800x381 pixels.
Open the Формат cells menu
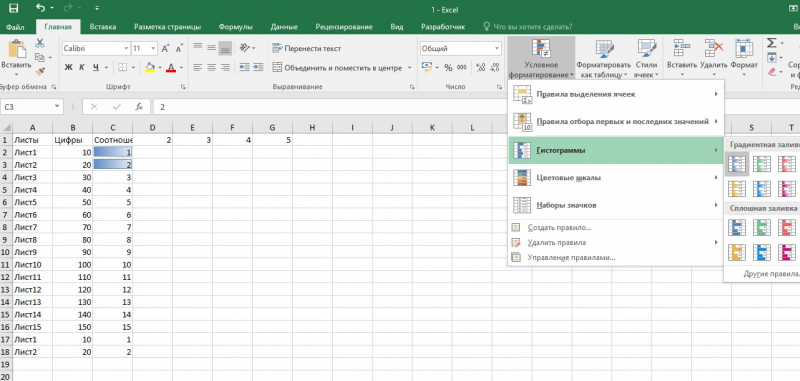(x=744, y=58)
